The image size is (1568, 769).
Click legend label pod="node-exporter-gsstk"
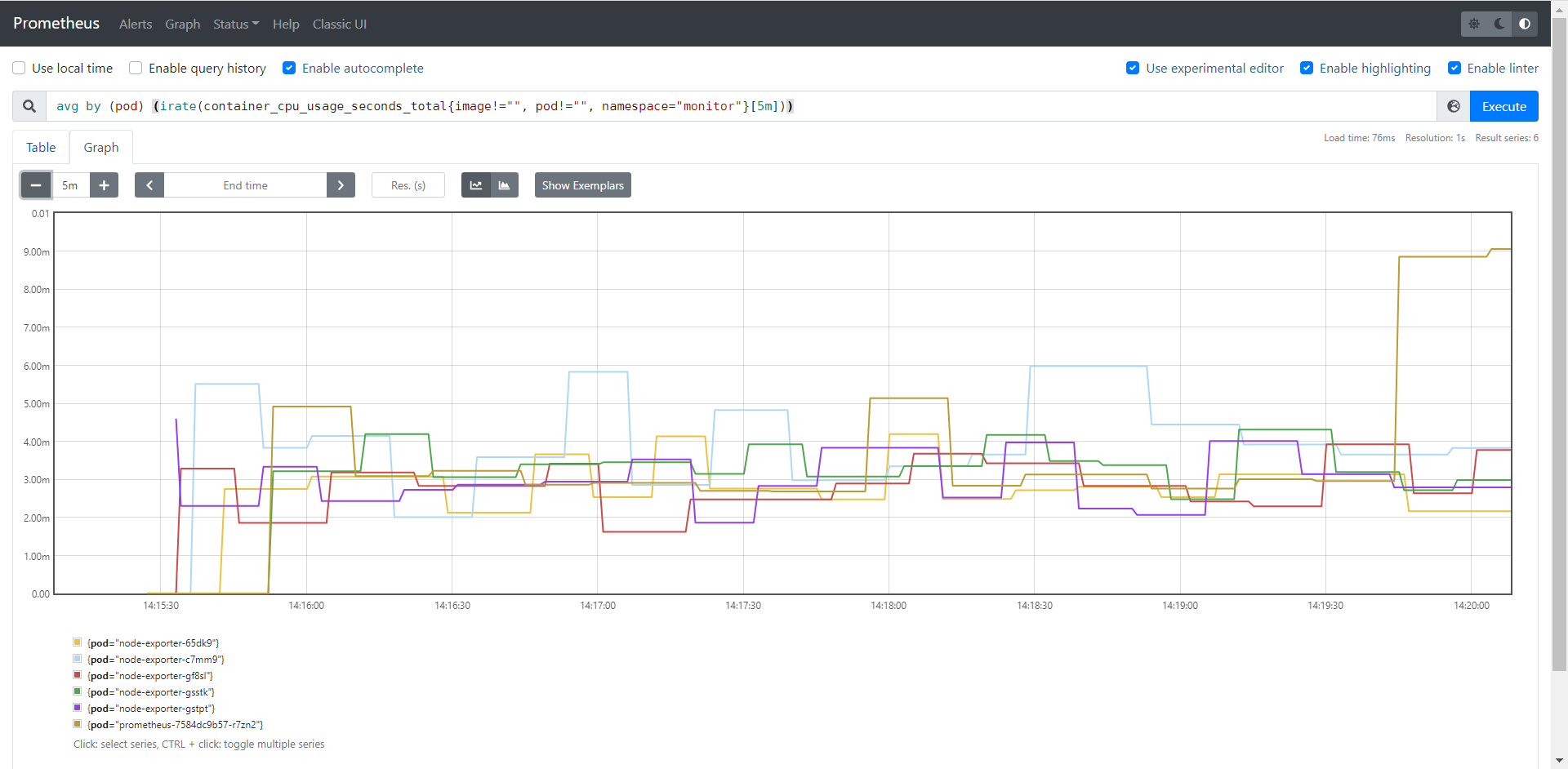pos(151,692)
